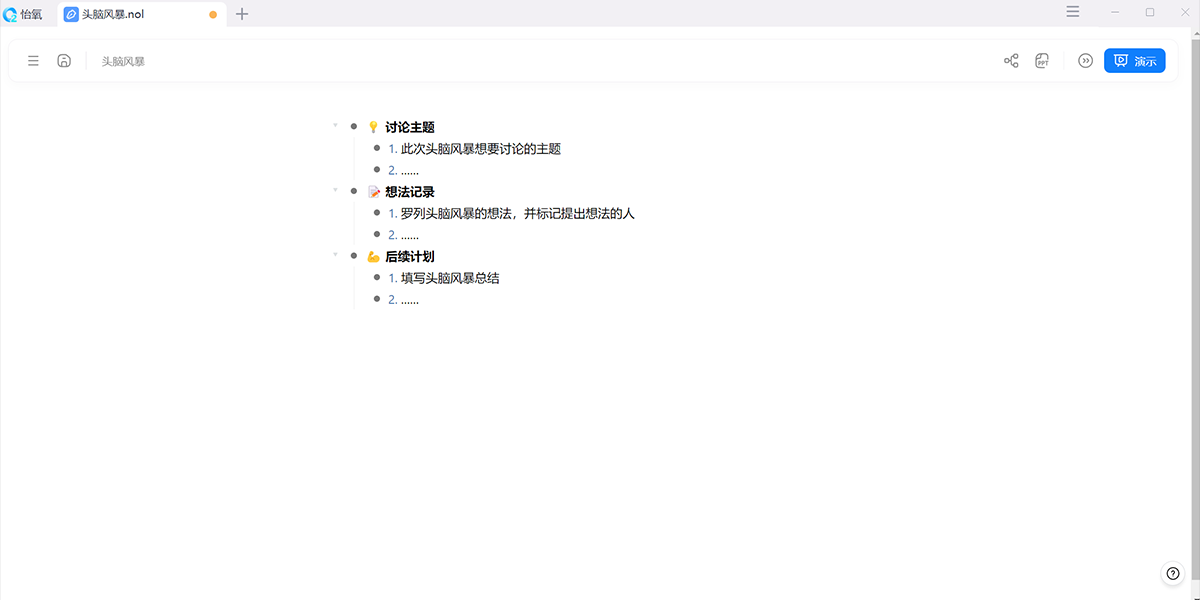Click the 填写头脑风暴总结 outline item
1200x600 pixels.
coord(450,278)
